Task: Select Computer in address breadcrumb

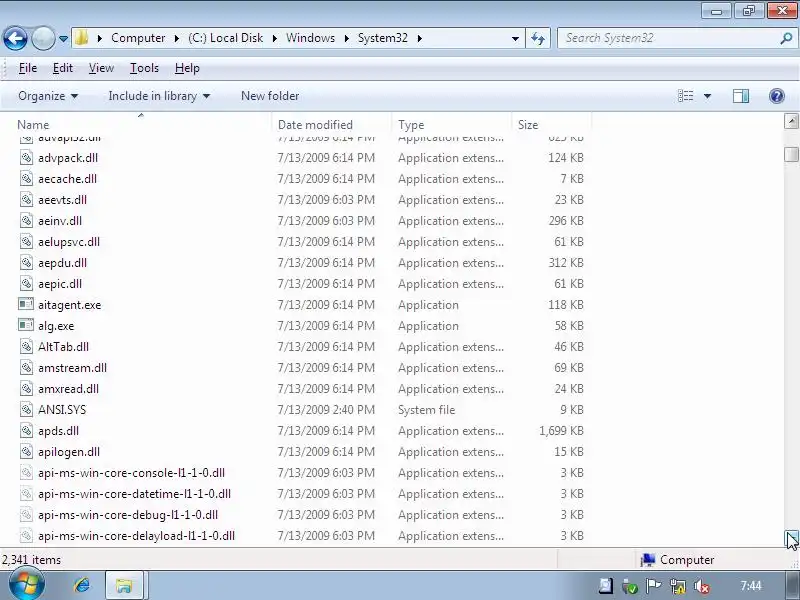Action: [138, 38]
